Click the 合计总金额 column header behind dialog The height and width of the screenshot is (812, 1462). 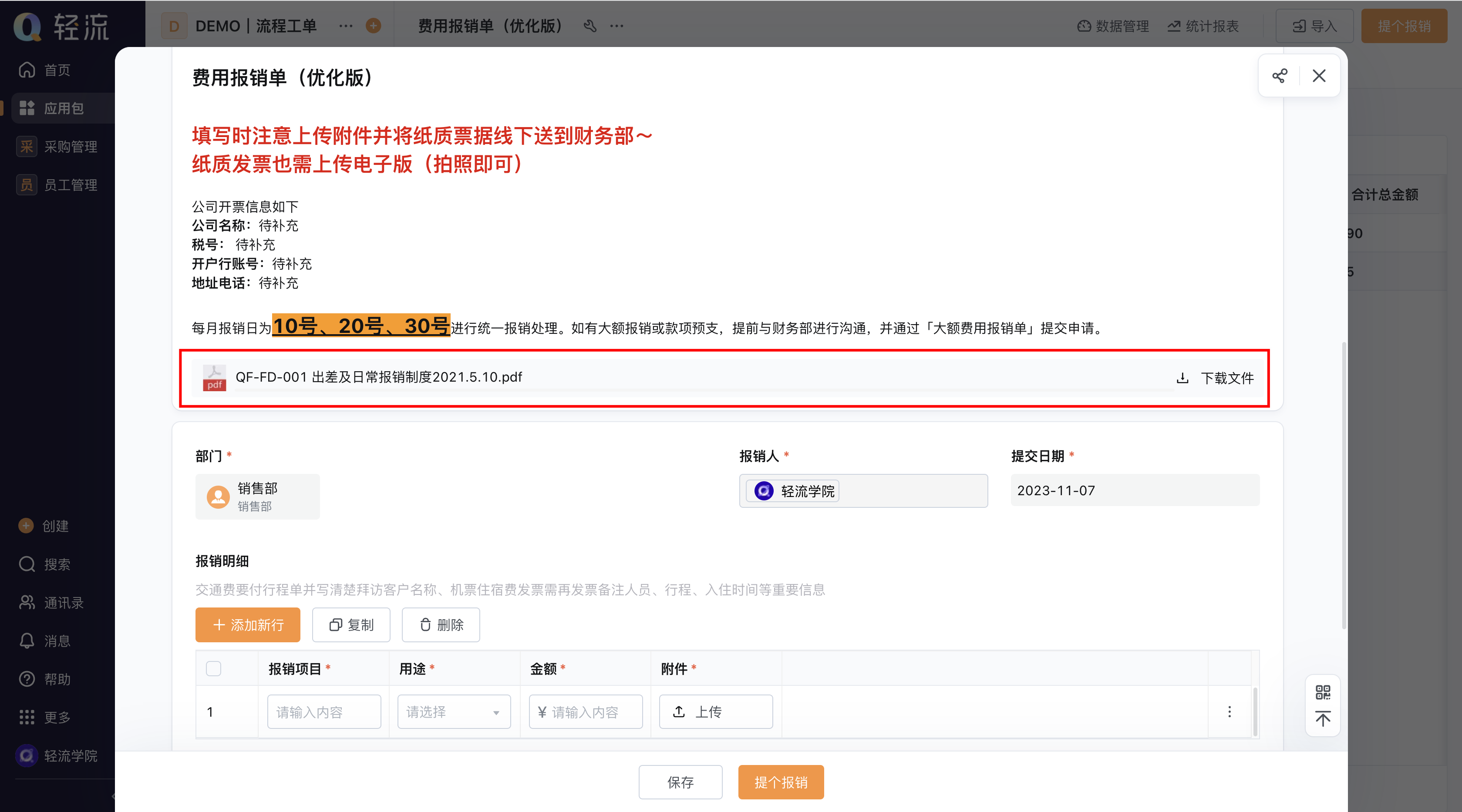[1385, 195]
